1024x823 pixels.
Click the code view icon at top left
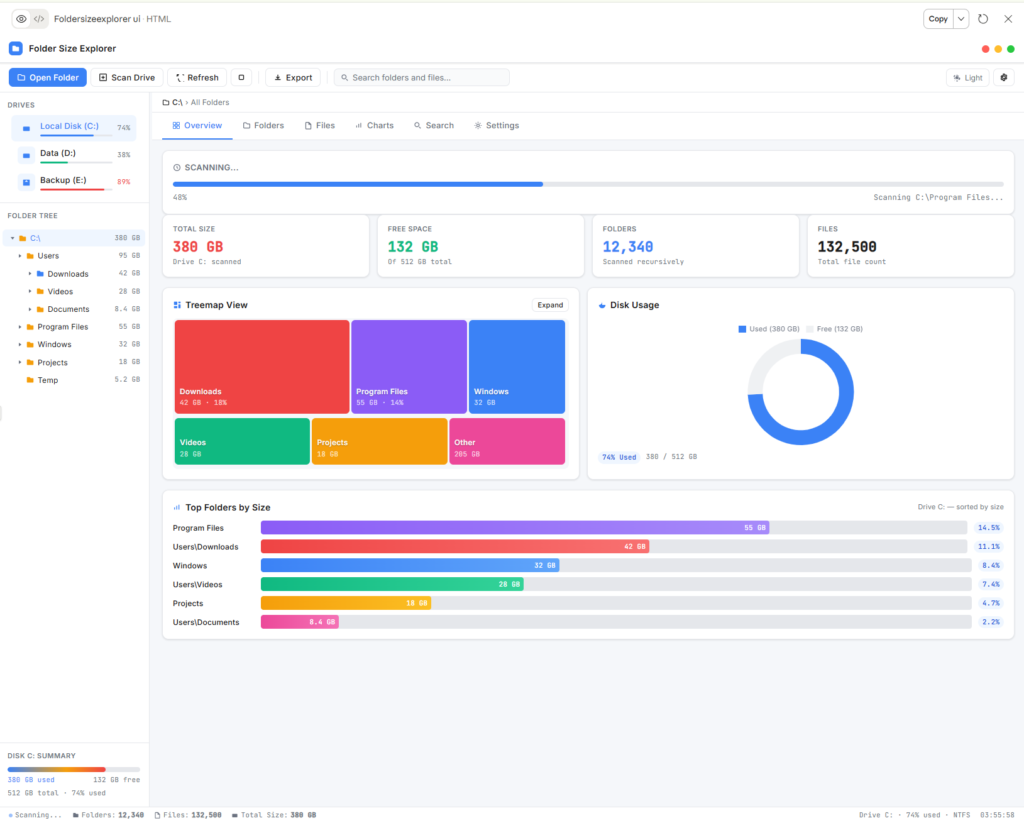37,18
